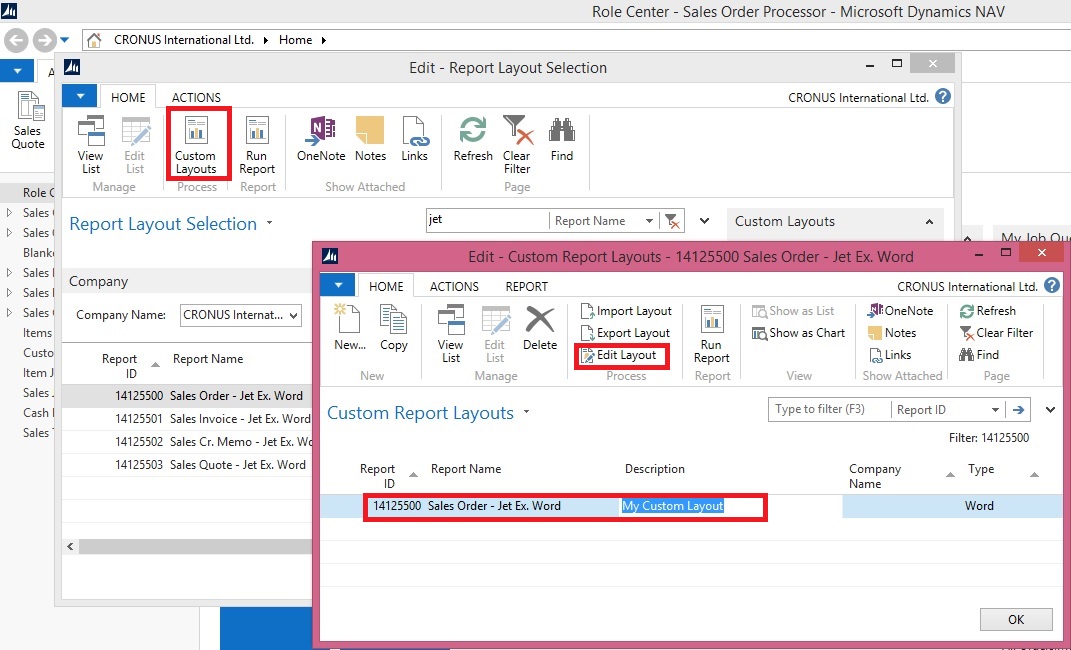
Task: Click the Copy layout icon
Action: pos(393,328)
